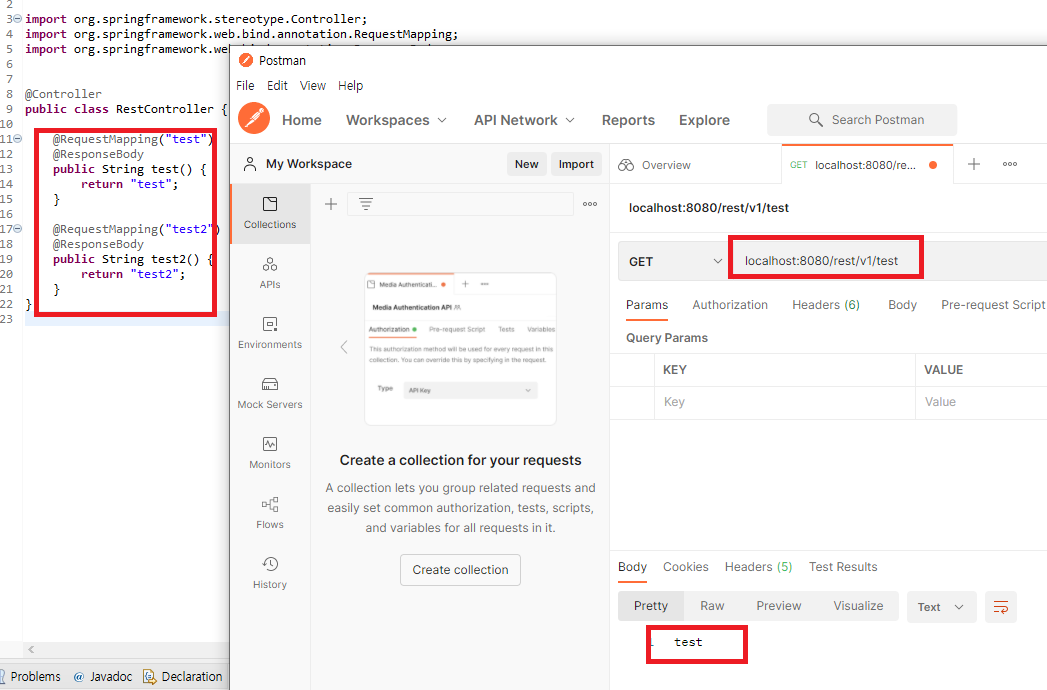Collapse the test2() method fold on line 17
Viewport: 1047px width, 690px height.
(17, 228)
